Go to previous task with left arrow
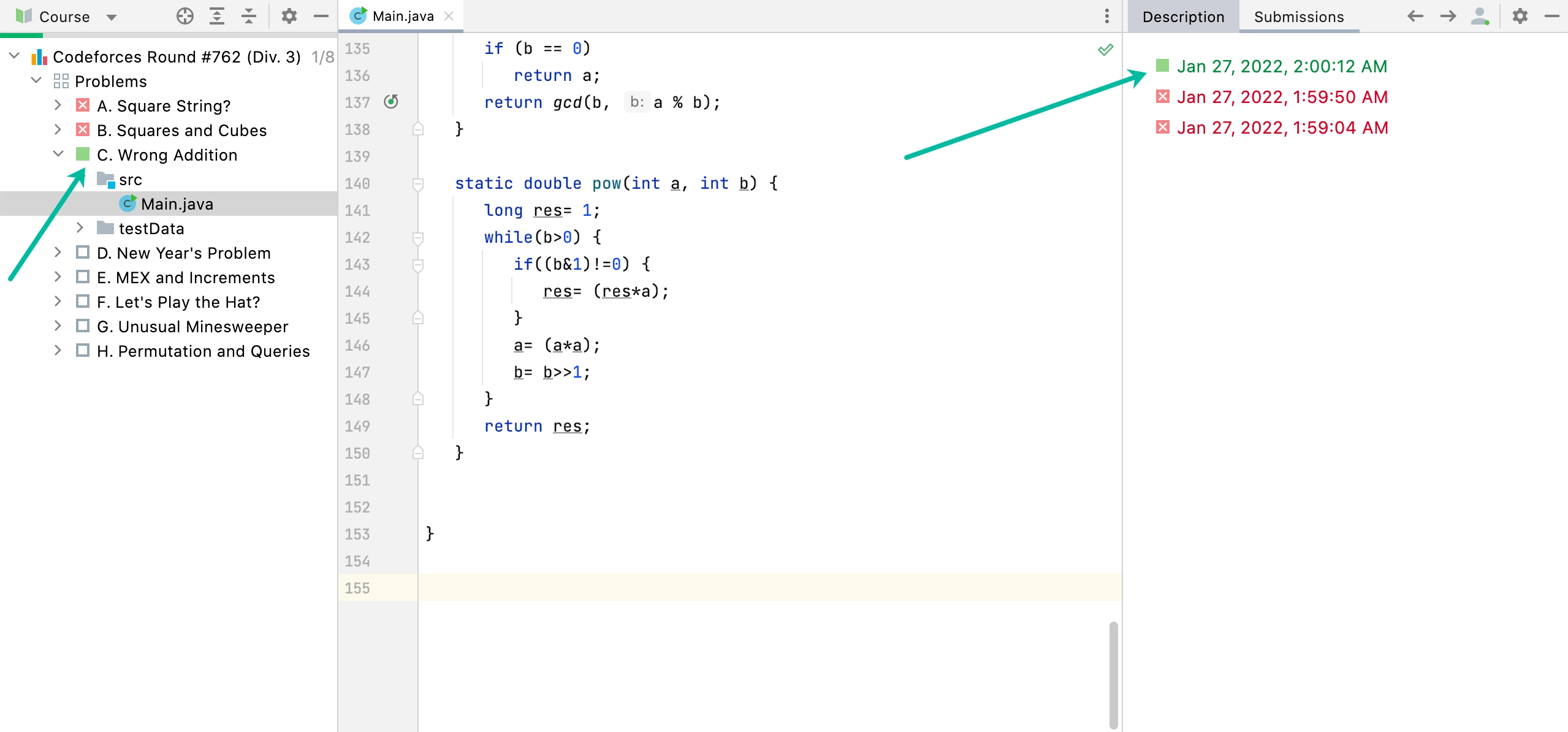This screenshot has width=1568, height=732. (1415, 16)
